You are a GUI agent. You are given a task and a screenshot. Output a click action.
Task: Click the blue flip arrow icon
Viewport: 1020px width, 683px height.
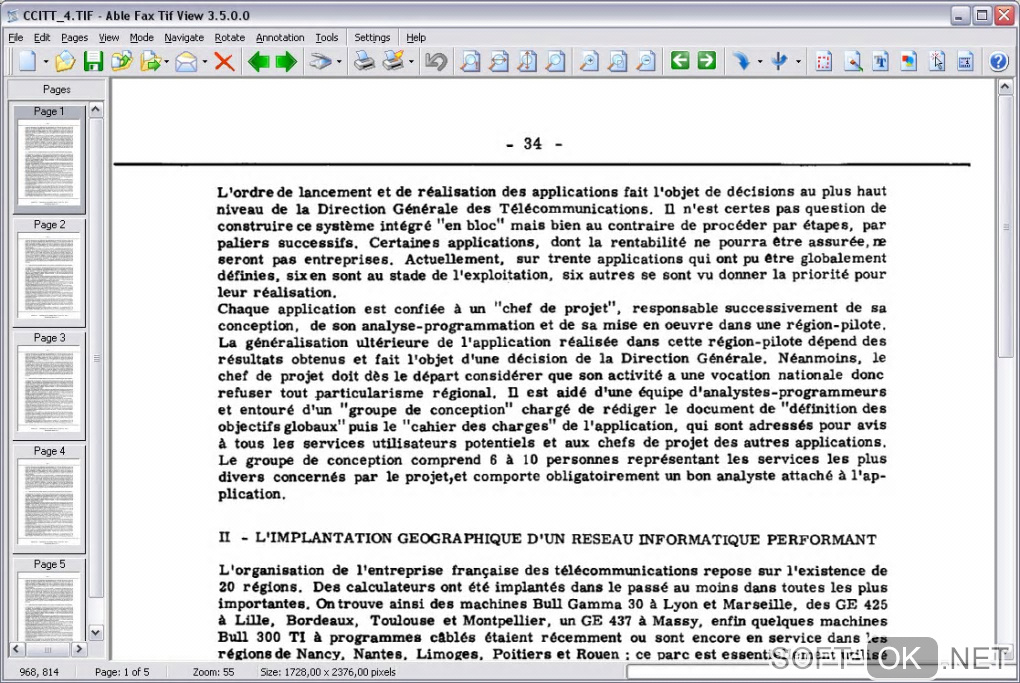pyautogui.click(x=779, y=62)
